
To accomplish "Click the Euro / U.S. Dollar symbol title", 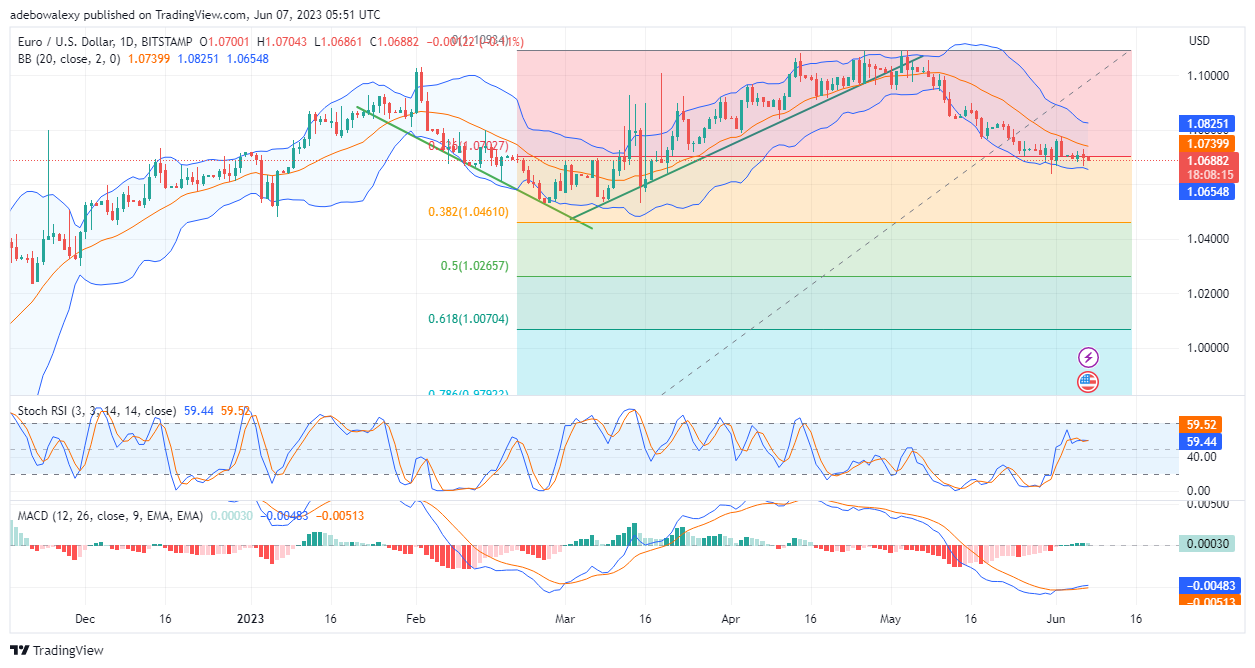I will [x=79, y=42].
